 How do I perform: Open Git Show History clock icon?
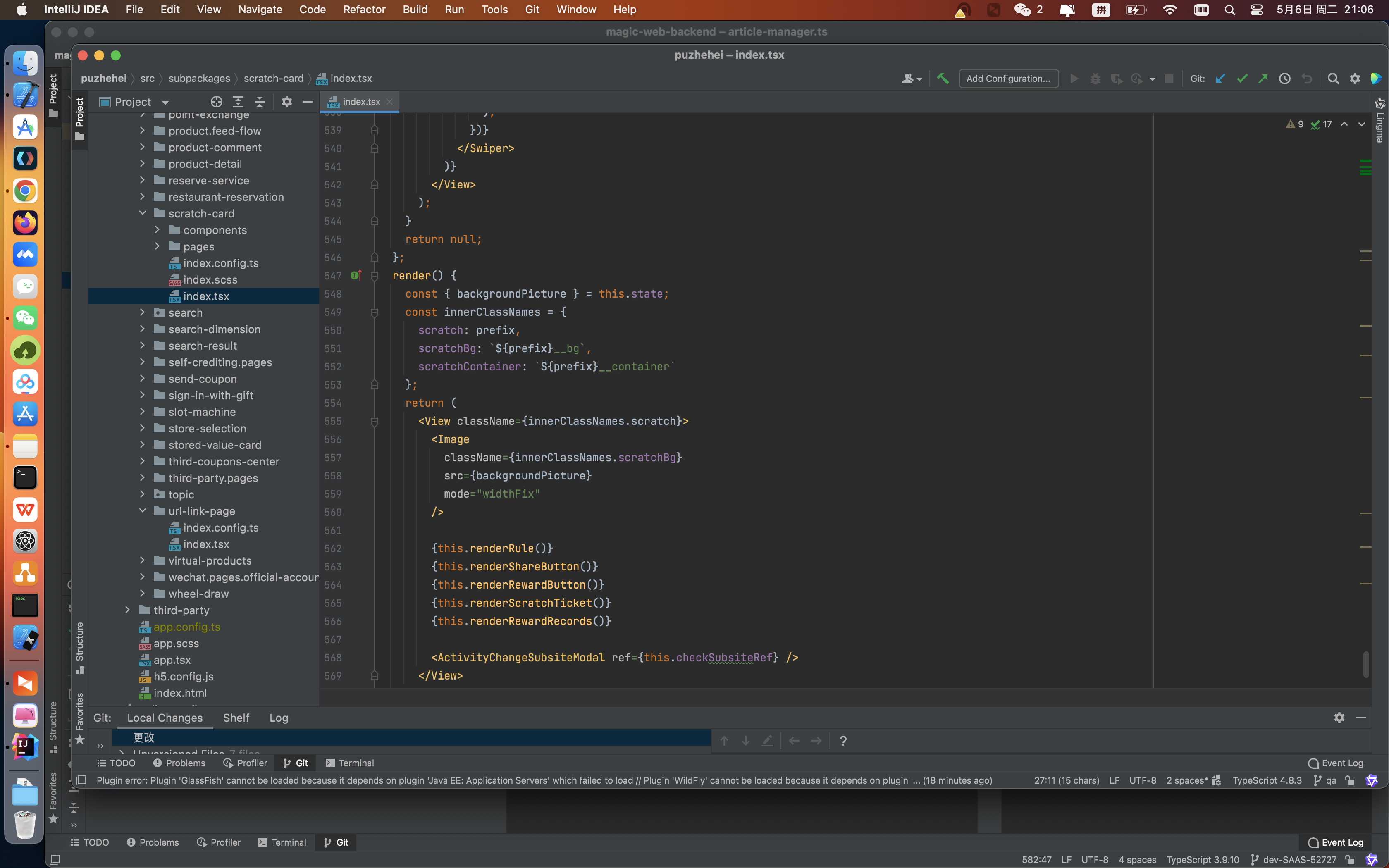pyautogui.click(x=1284, y=79)
